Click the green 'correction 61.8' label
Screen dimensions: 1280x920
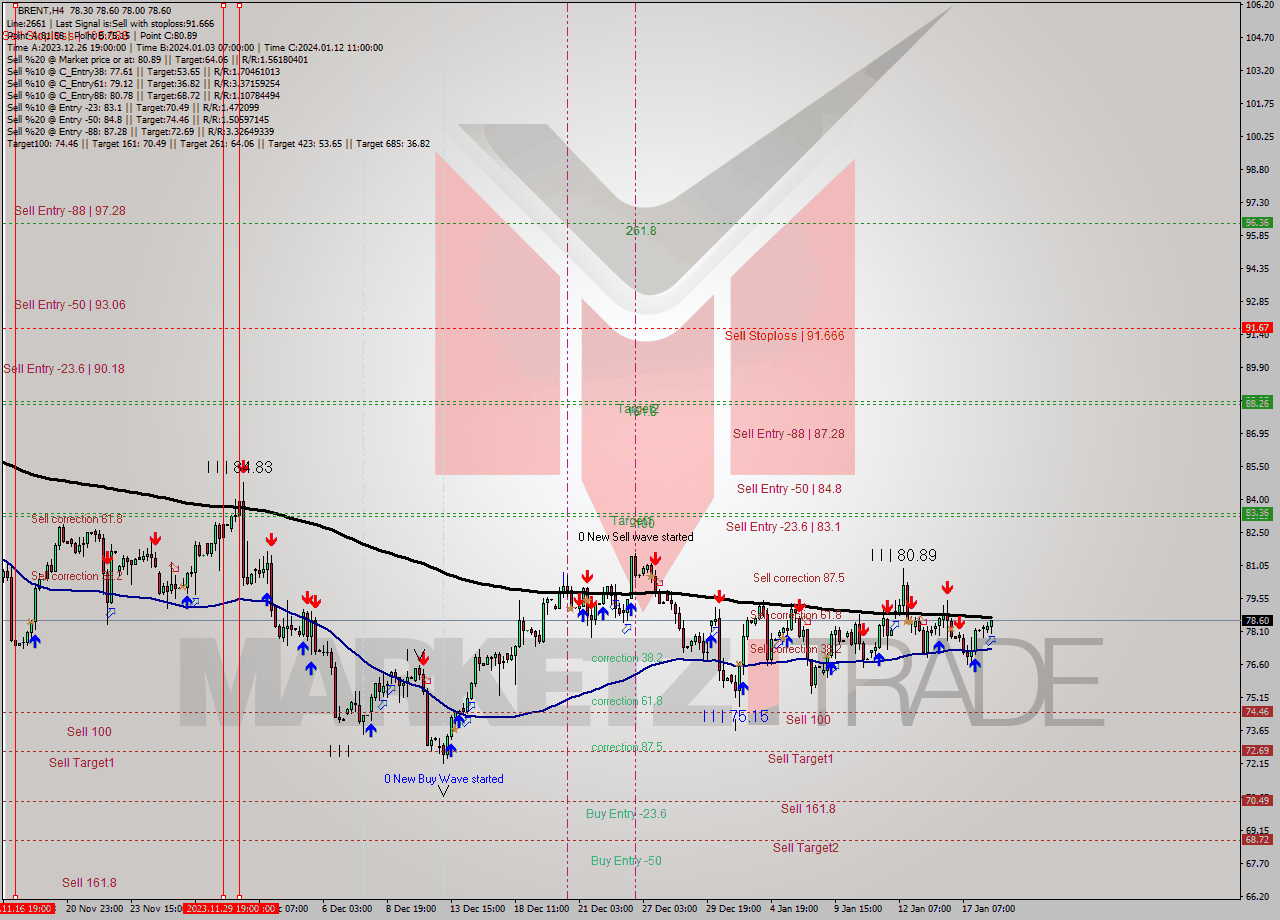pyautogui.click(x=626, y=701)
